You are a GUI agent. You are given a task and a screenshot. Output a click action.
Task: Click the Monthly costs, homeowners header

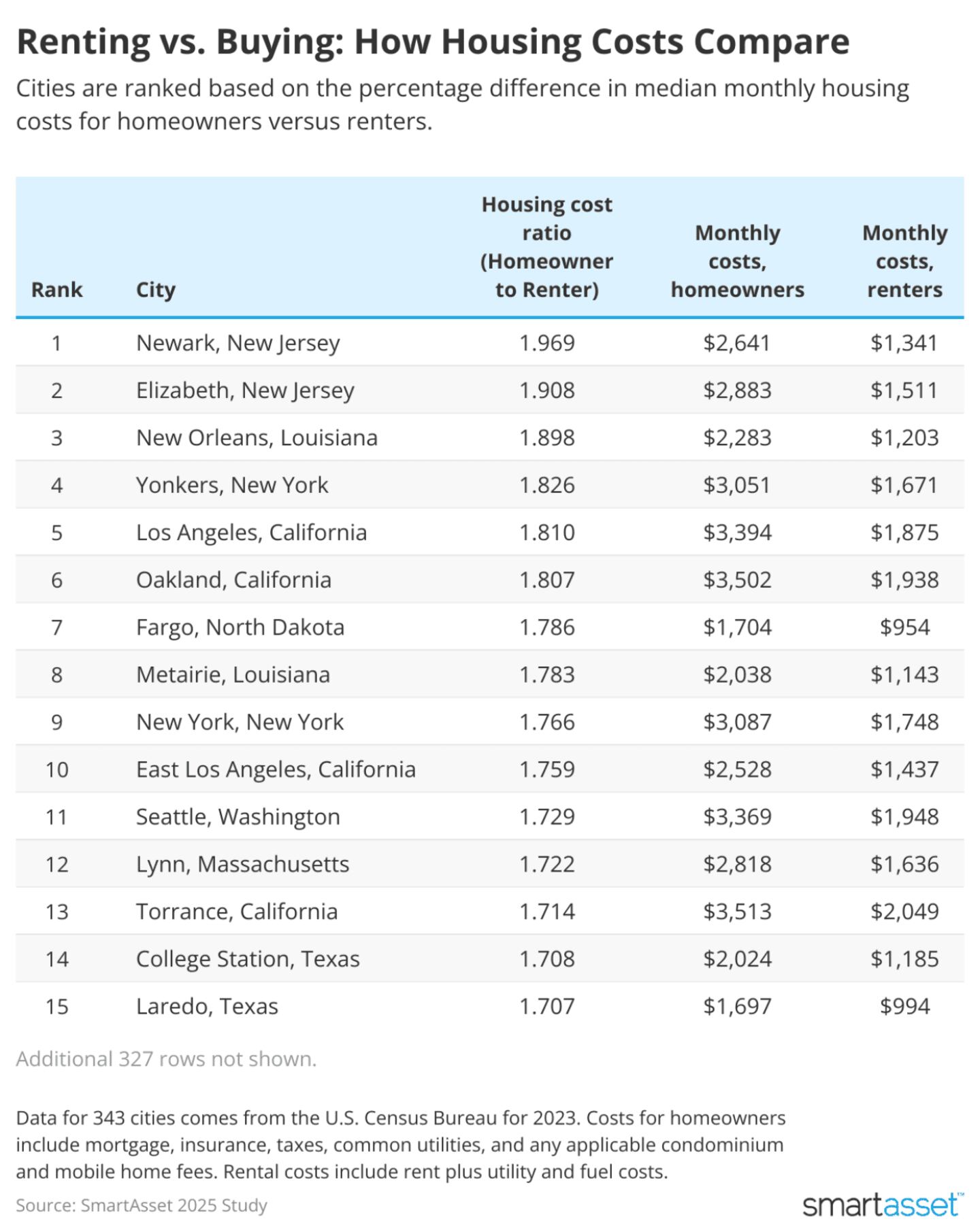[x=737, y=261]
